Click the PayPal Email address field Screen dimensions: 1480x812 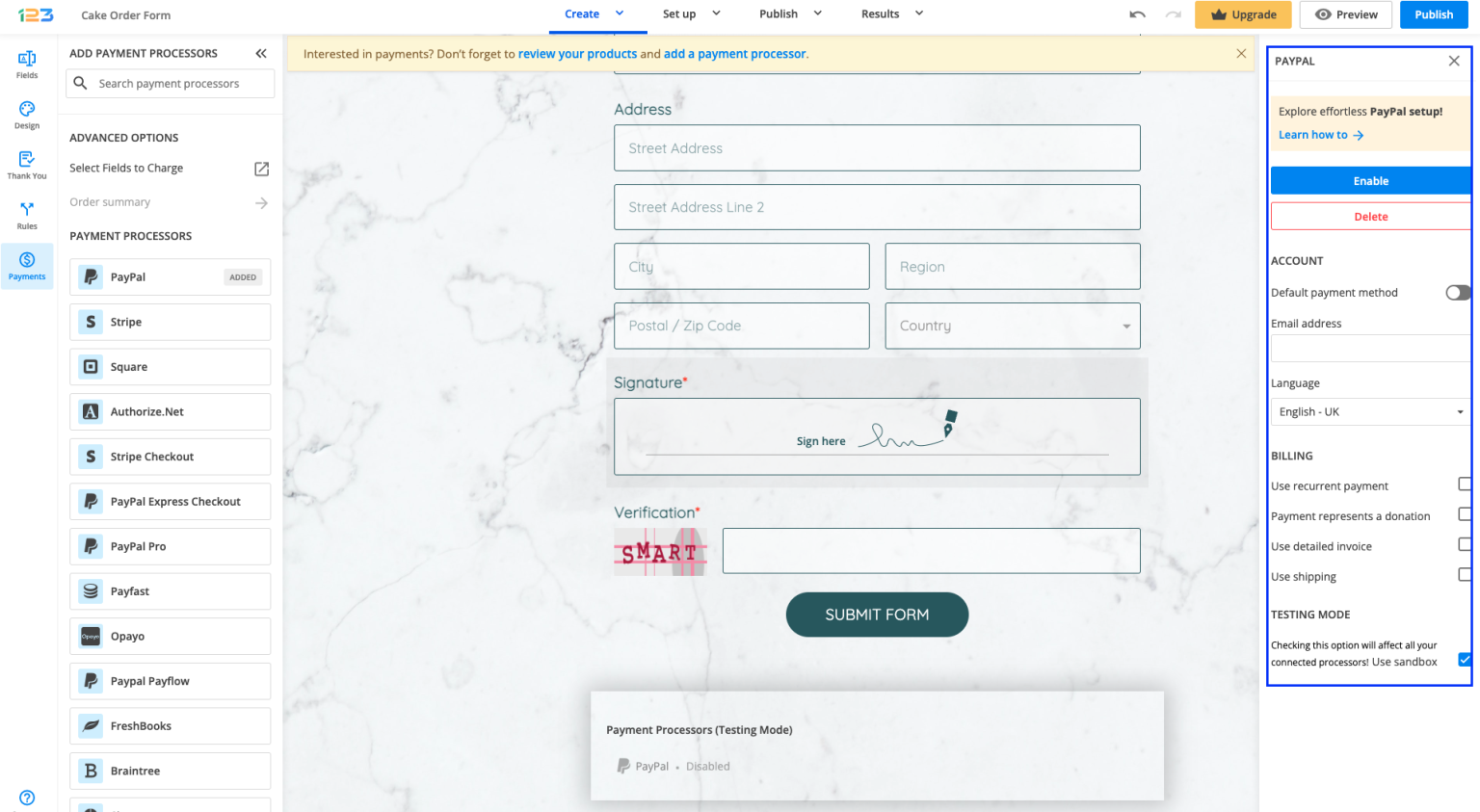tap(1370, 348)
